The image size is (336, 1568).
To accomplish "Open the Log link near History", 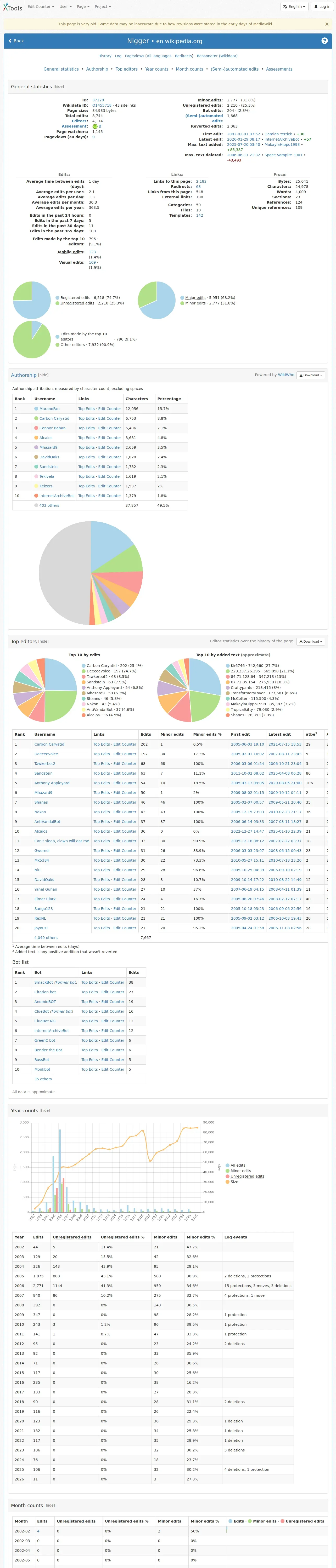I will pos(118,56).
